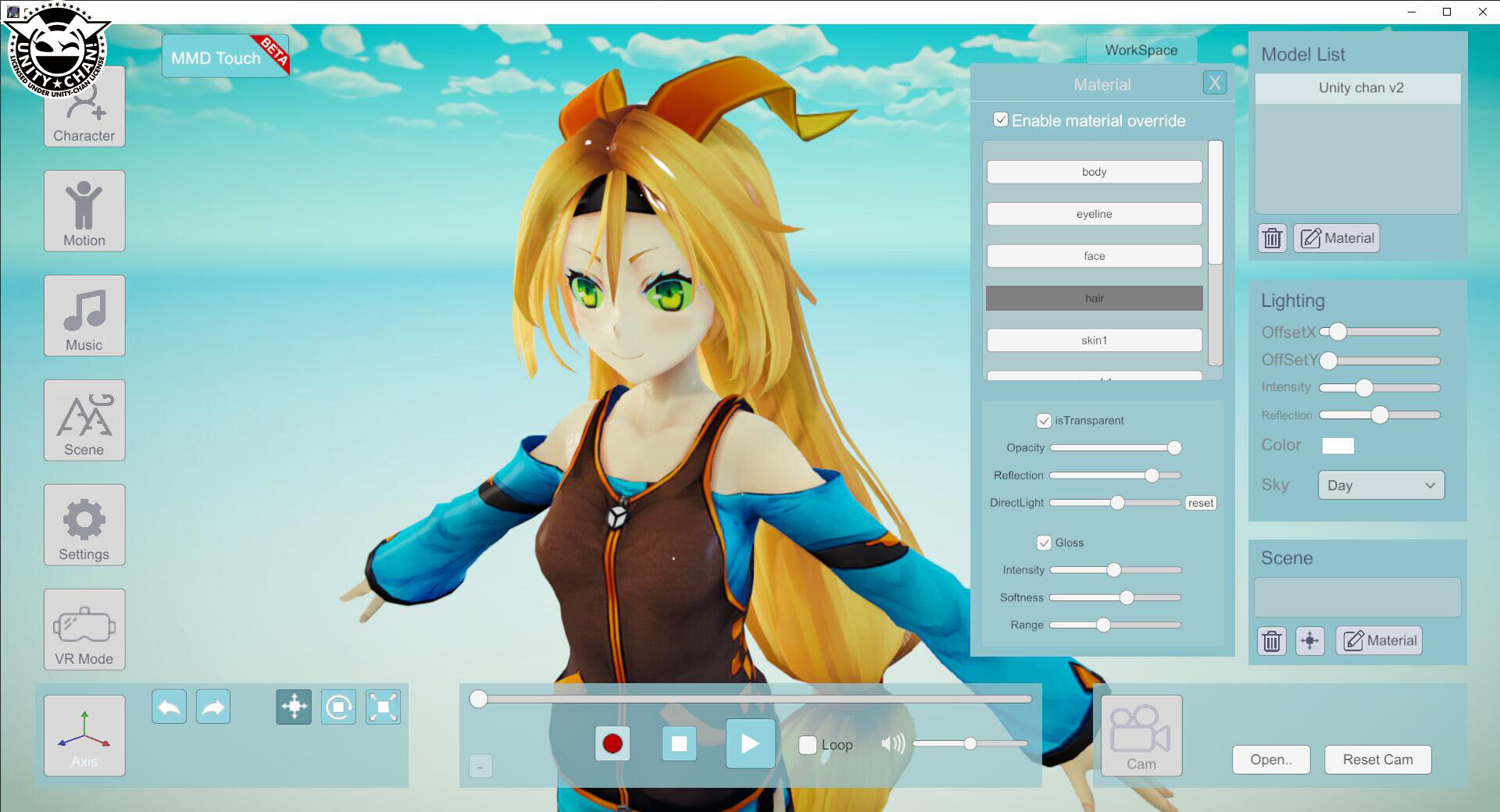The image size is (1500, 812).
Task: Select the rotate transform tool
Action: coord(337,706)
